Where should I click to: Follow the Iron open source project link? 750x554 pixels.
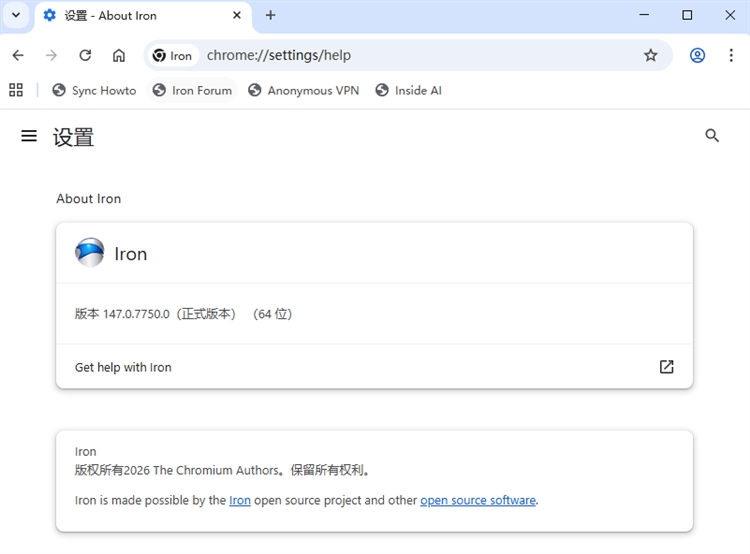coord(240,500)
